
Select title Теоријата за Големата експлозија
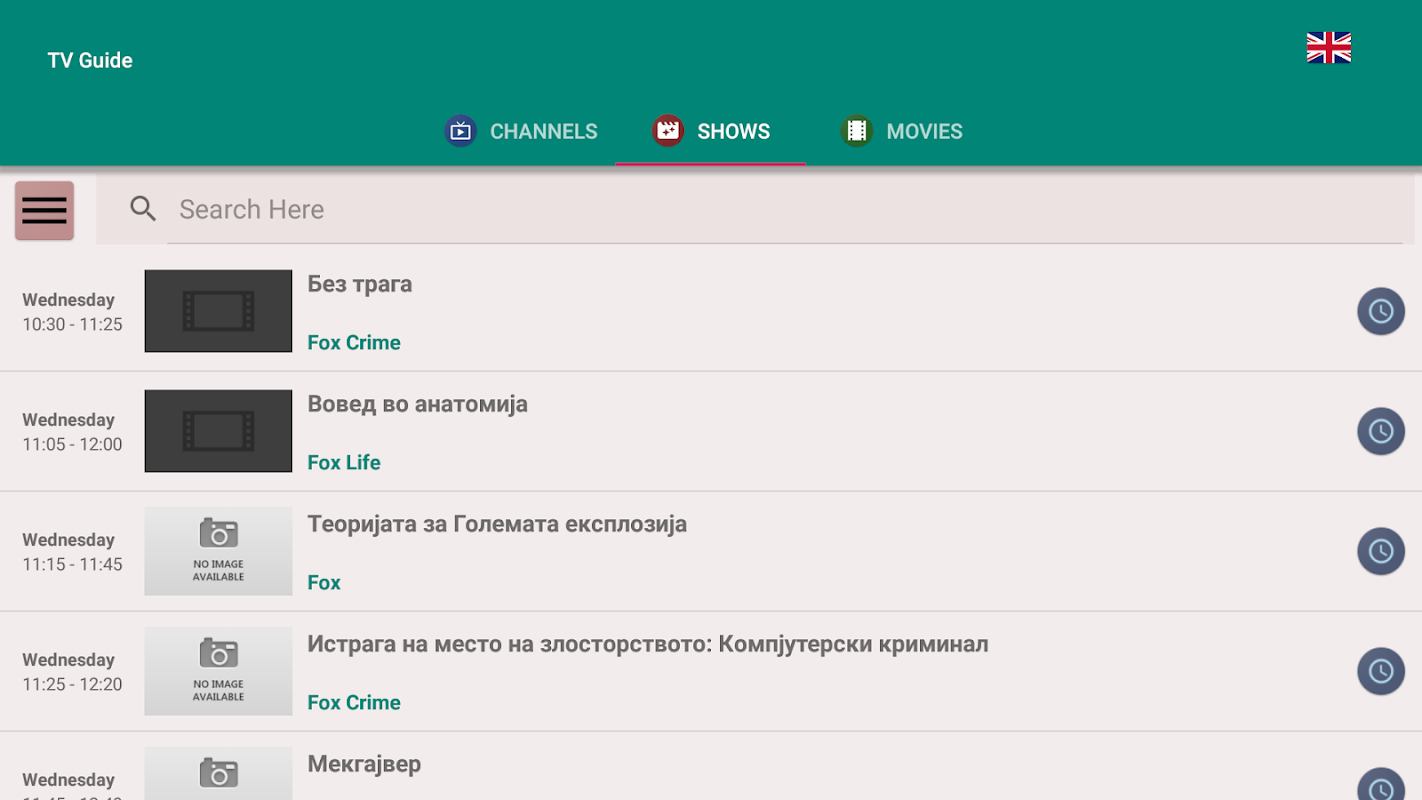pos(497,525)
